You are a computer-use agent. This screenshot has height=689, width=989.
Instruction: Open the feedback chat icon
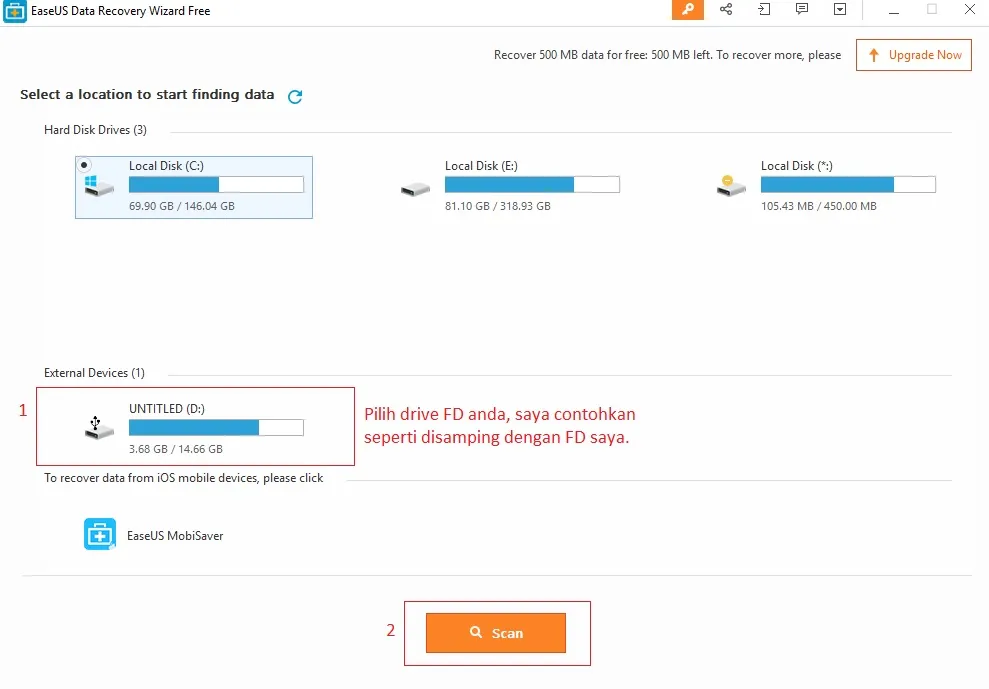(801, 9)
